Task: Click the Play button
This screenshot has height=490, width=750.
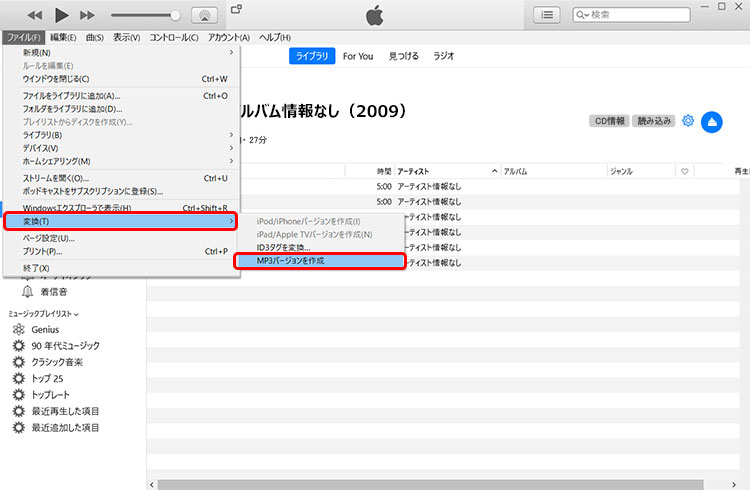Action: (x=61, y=15)
